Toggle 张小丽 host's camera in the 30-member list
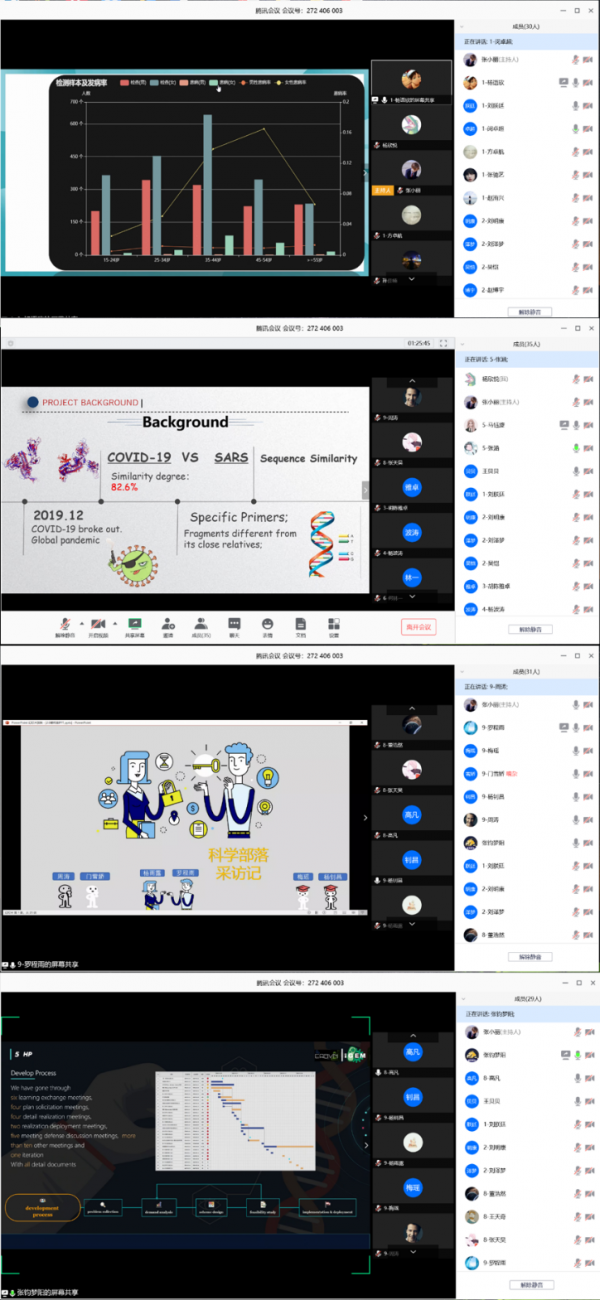The image size is (600, 1300). 589,59
